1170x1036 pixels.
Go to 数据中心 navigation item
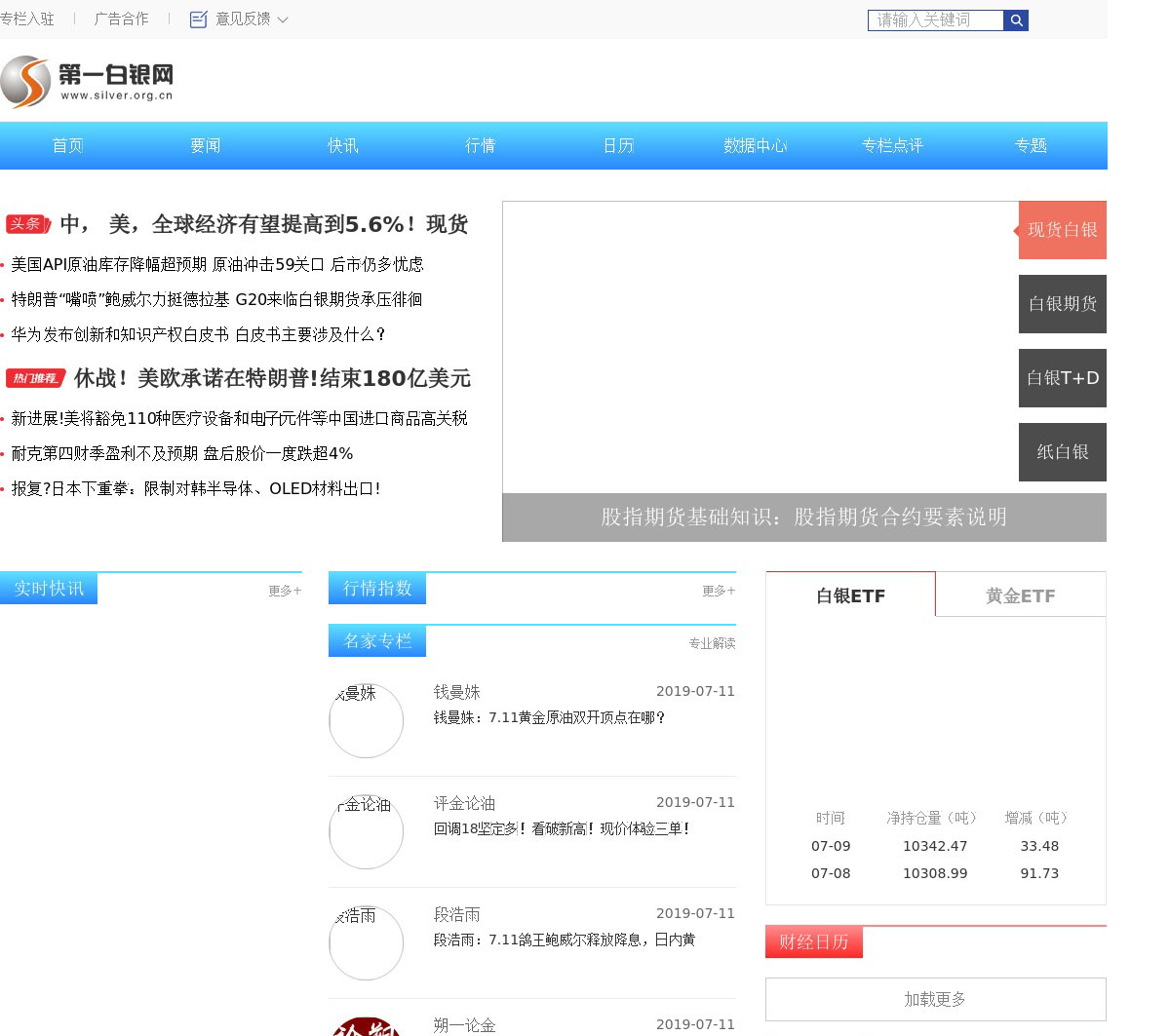(755, 146)
